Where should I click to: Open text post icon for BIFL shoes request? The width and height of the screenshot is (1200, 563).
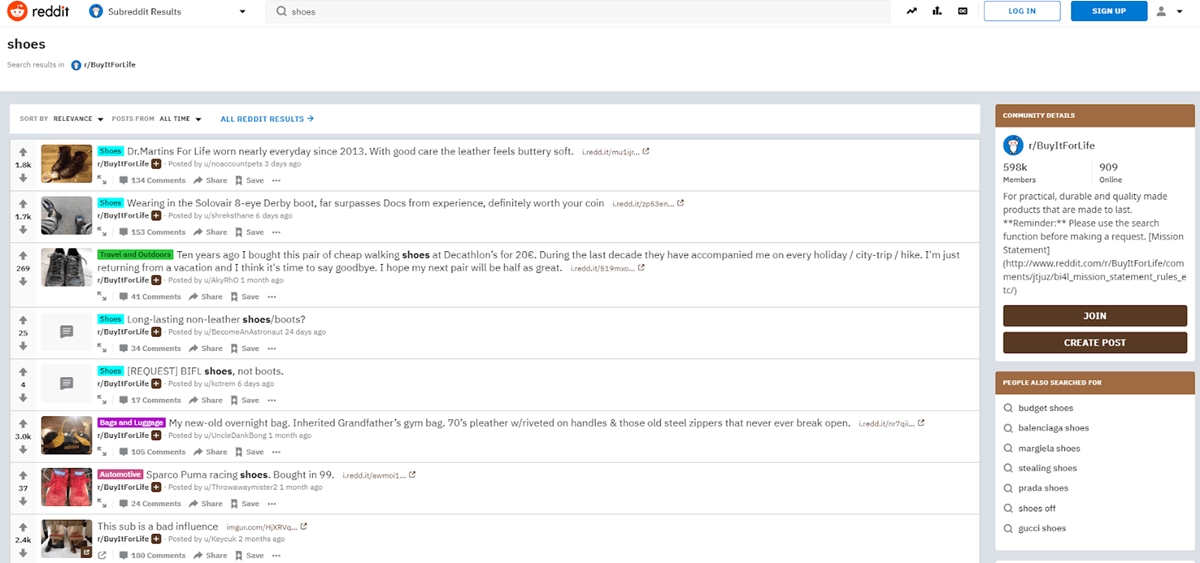click(x=67, y=383)
